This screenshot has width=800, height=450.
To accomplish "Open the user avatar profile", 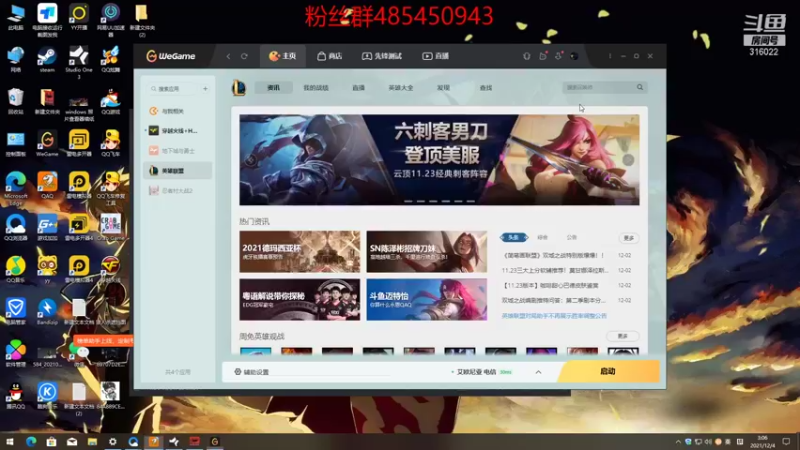I will point(574,56).
